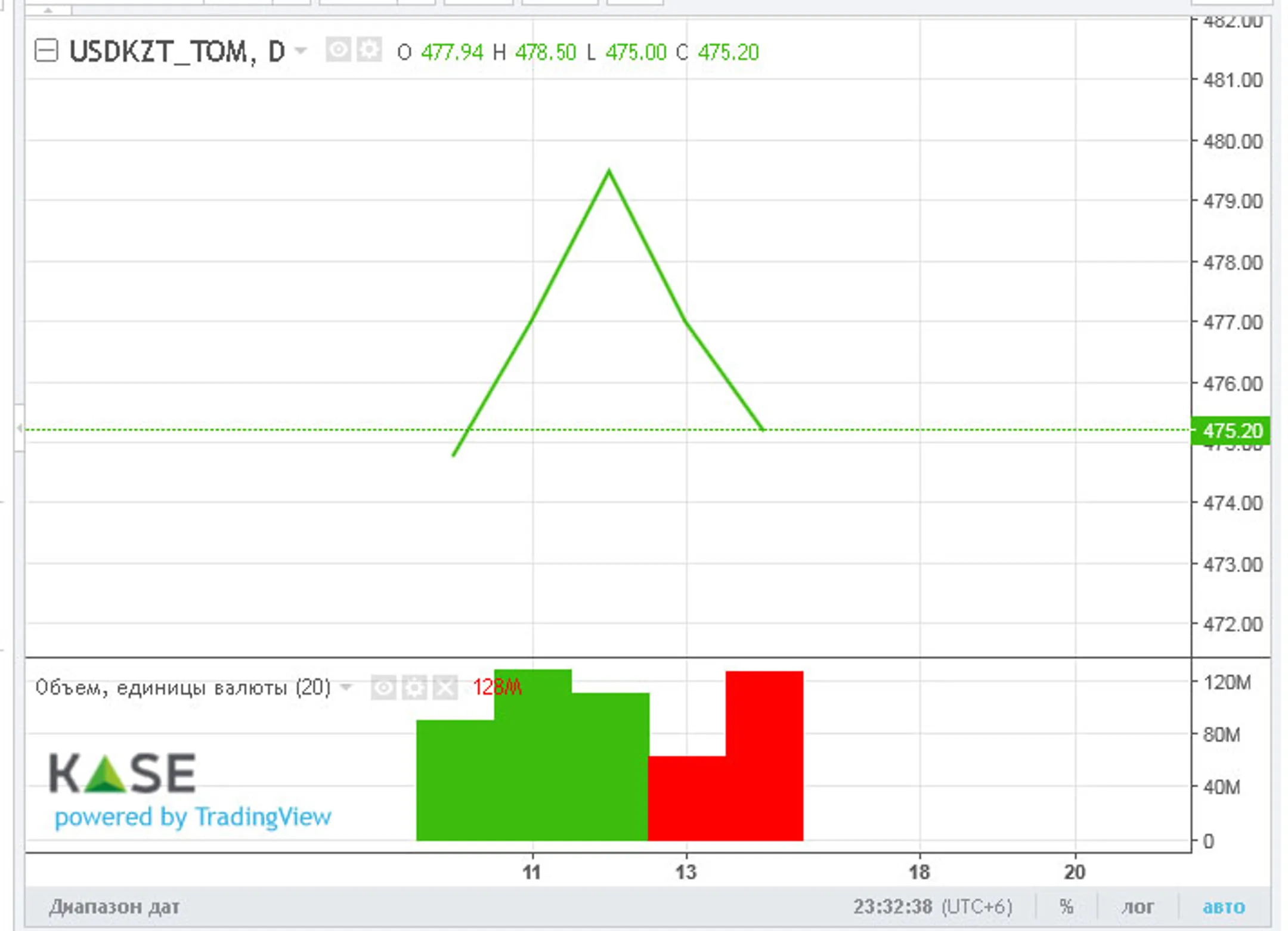Click the green 475.20 price label
The width and height of the screenshot is (1288, 931).
click(x=1231, y=430)
